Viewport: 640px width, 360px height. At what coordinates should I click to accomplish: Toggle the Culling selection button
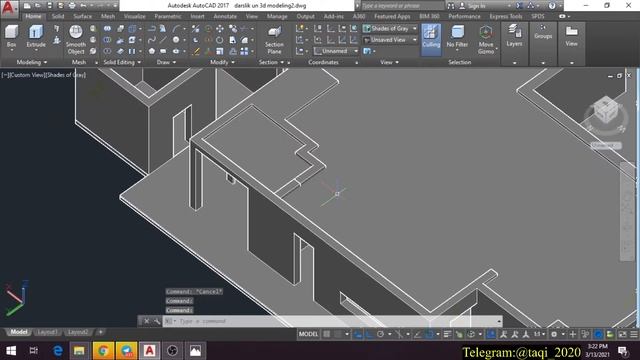click(431, 40)
